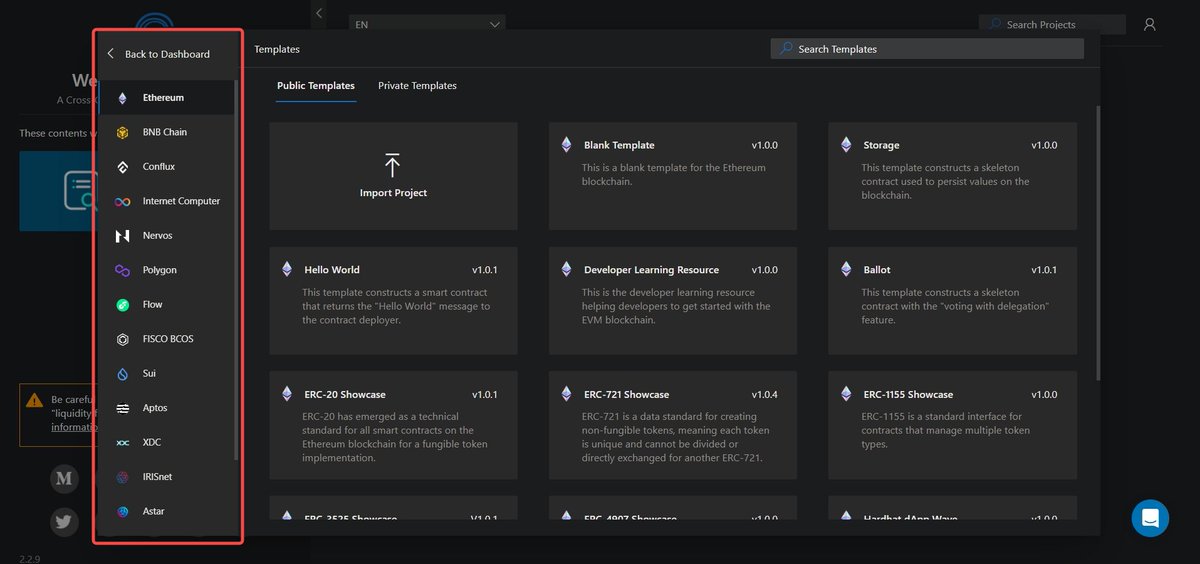Click the warning triangle icon in background notice
The height and width of the screenshot is (564, 1200).
pyautogui.click(x=34, y=399)
